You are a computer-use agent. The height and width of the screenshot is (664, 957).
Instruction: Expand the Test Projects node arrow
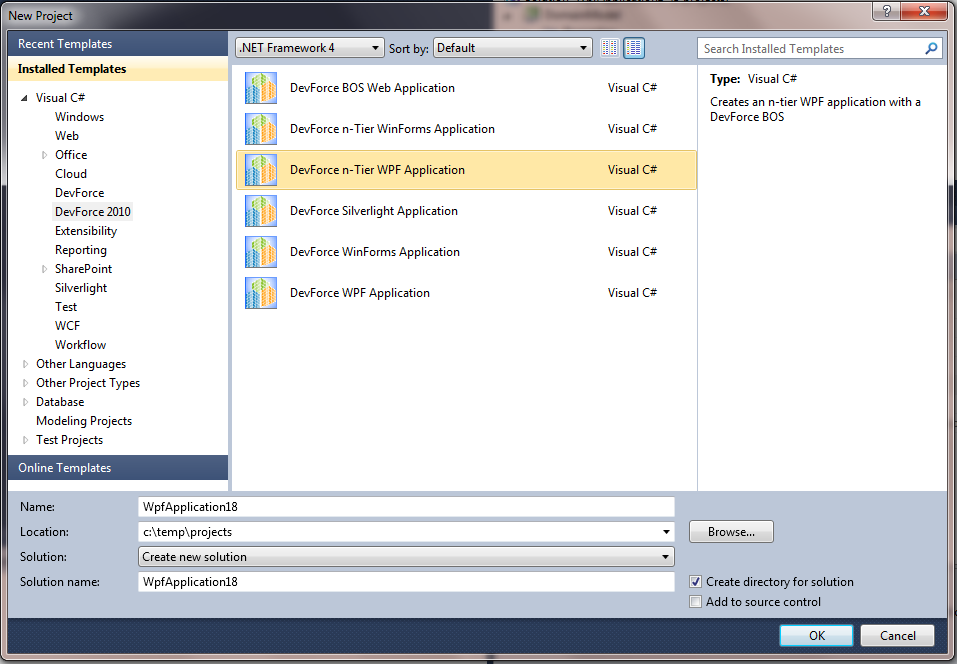coord(25,440)
